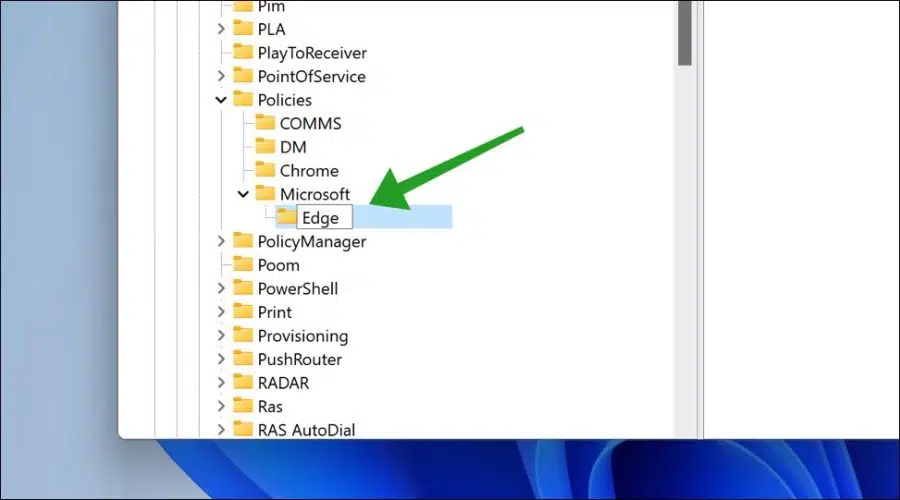Expand the Provisioning key
The image size is (900, 500).
[x=221, y=335]
